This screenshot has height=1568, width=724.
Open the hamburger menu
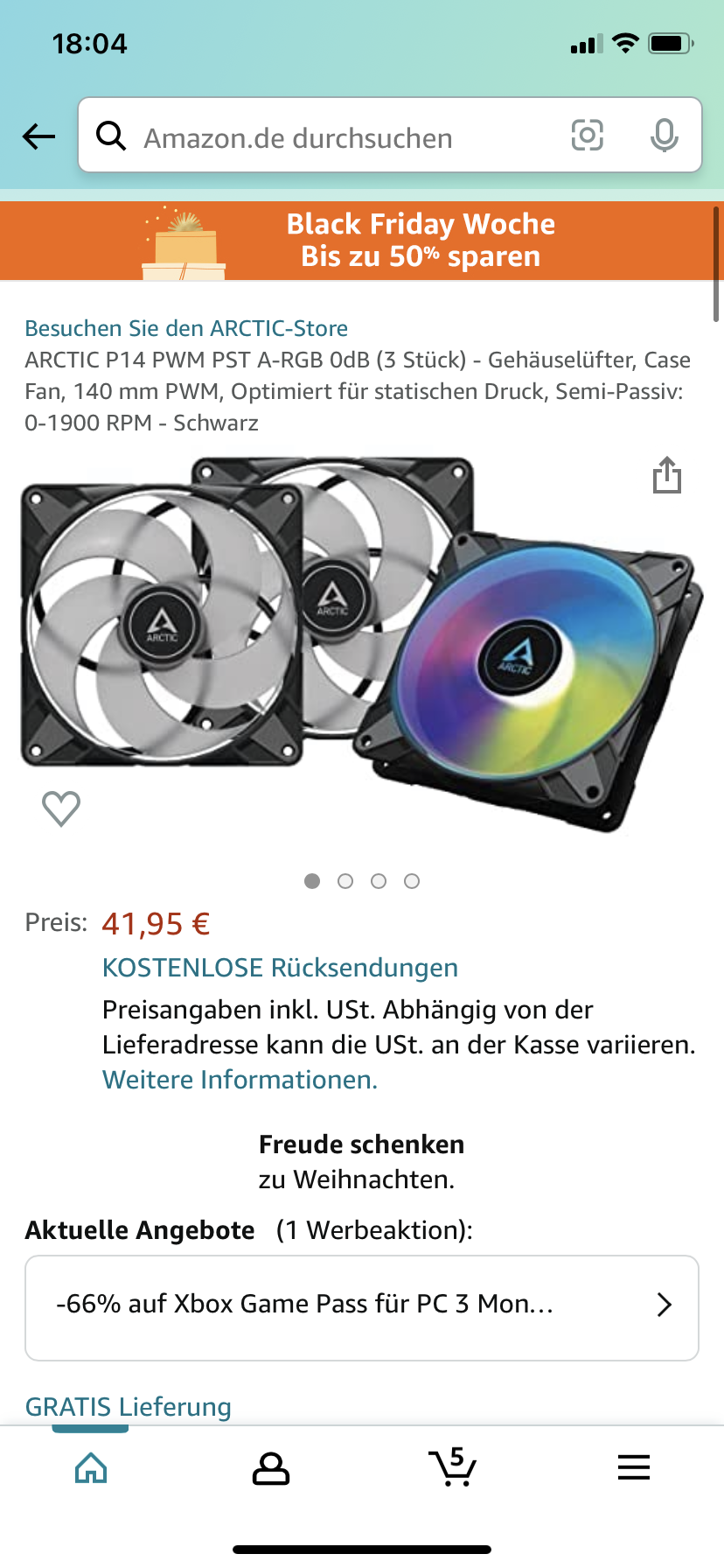tap(634, 1467)
